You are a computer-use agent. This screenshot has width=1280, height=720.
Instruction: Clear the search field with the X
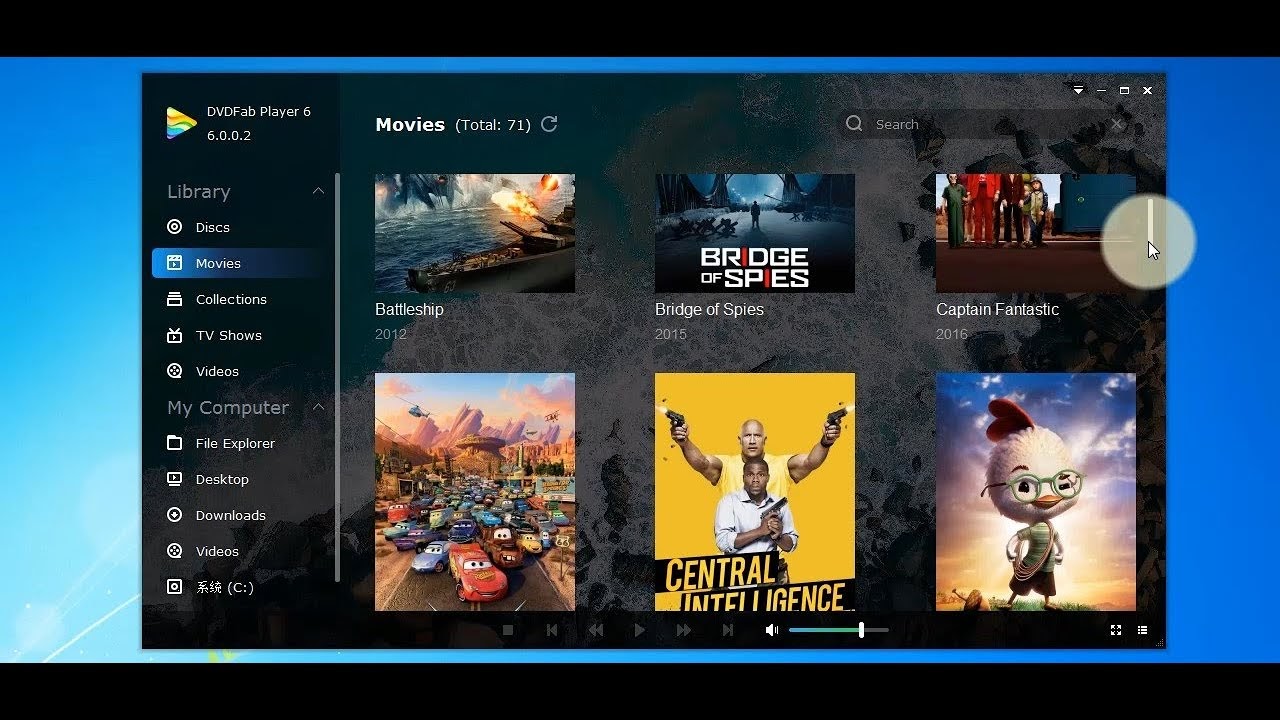[1117, 124]
